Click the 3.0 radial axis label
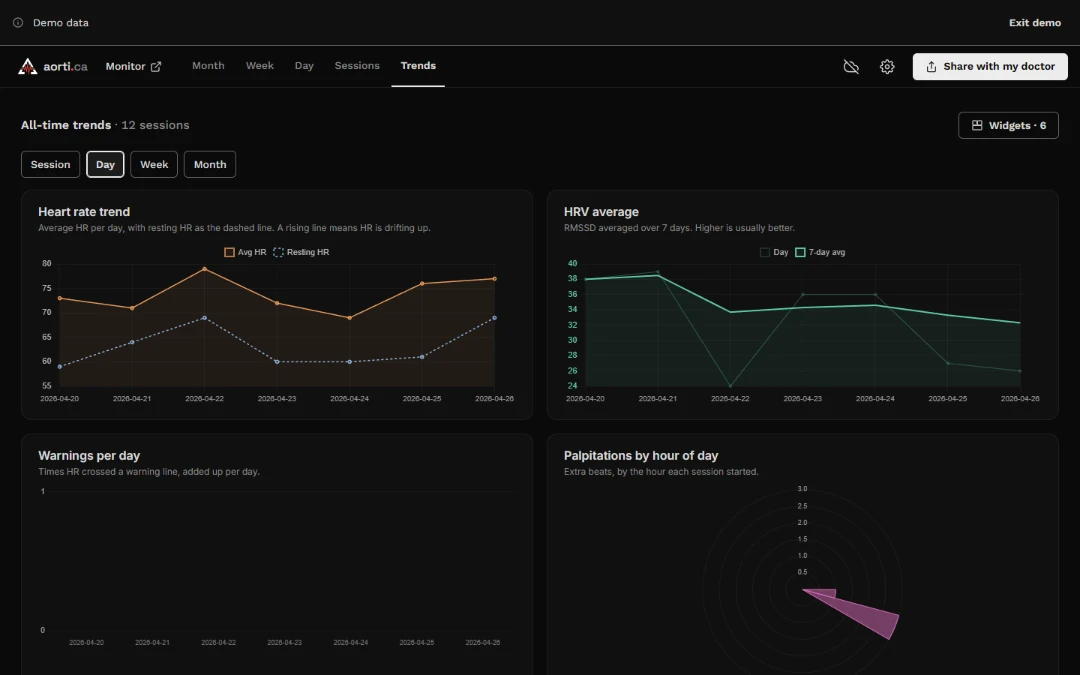Viewport: 1080px width, 675px height. pos(802,489)
